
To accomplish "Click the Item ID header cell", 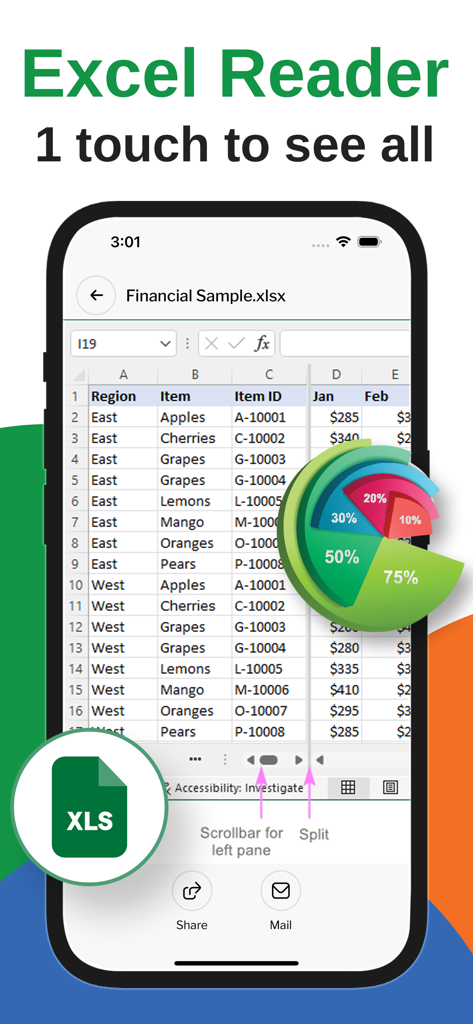I will pyautogui.click(x=269, y=396).
